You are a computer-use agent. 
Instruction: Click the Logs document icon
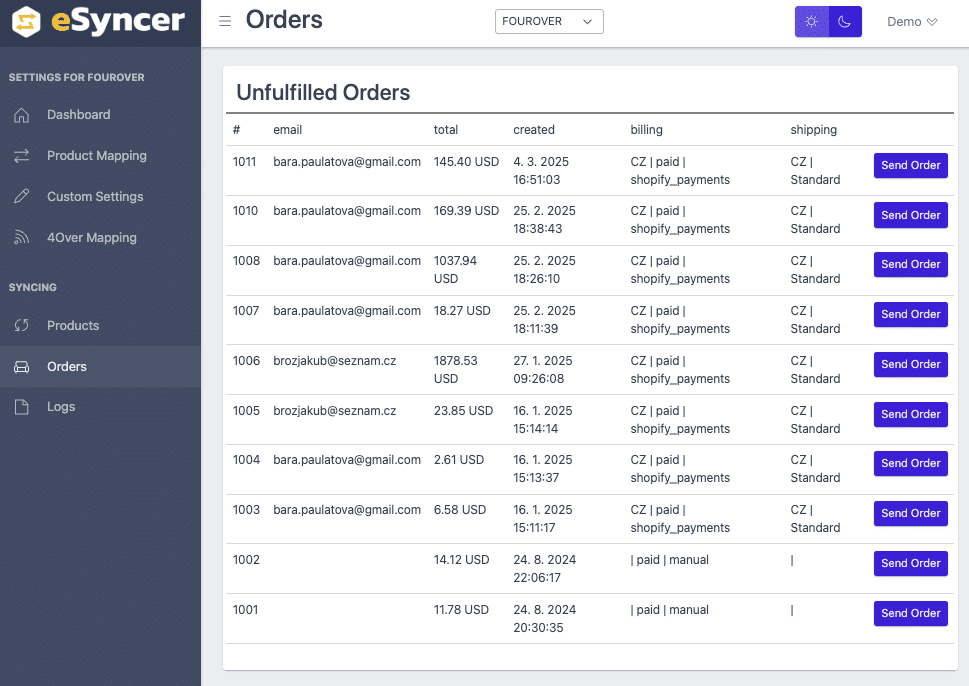(x=22, y=407)
